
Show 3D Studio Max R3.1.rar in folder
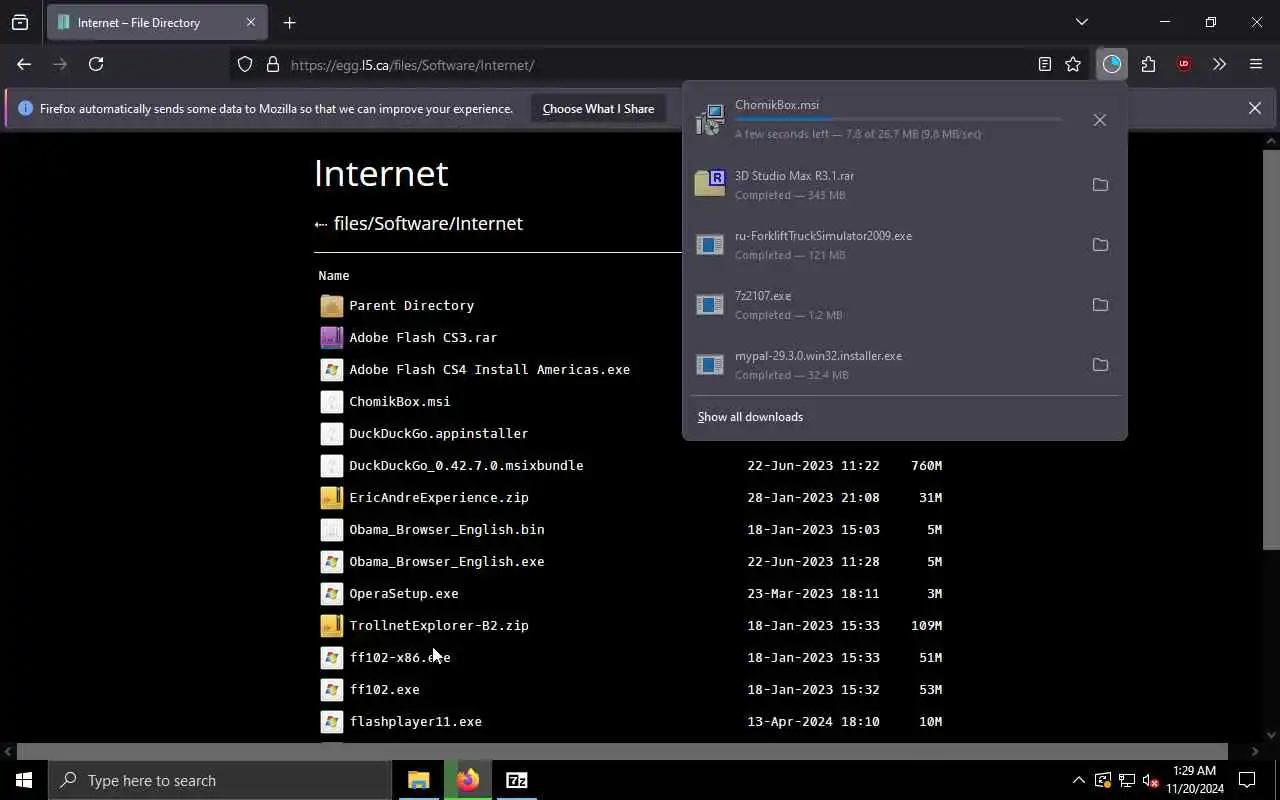[1100, 185]
